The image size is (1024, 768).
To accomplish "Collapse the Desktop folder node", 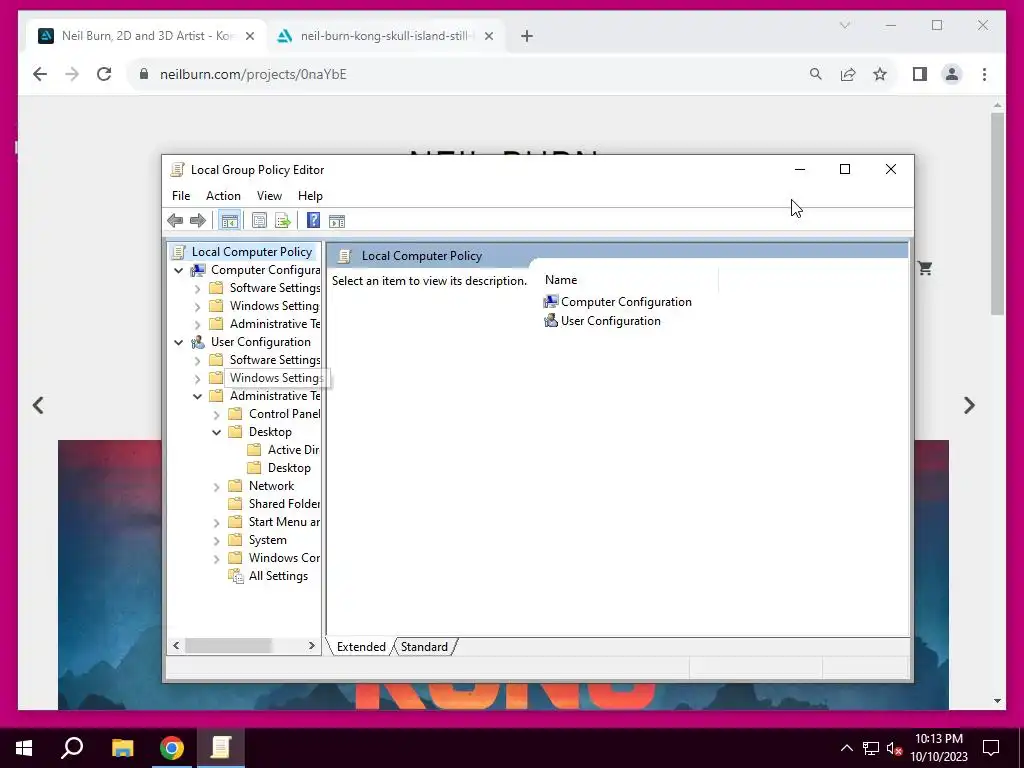I will 216,432.
